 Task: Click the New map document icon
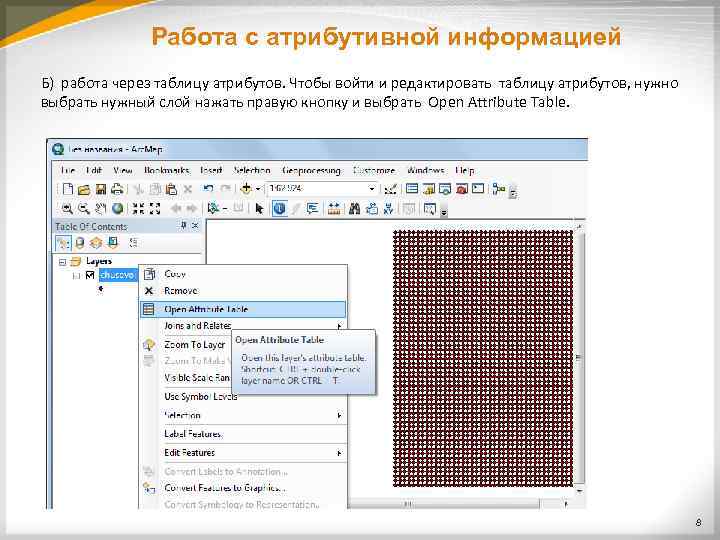point(68,189)
